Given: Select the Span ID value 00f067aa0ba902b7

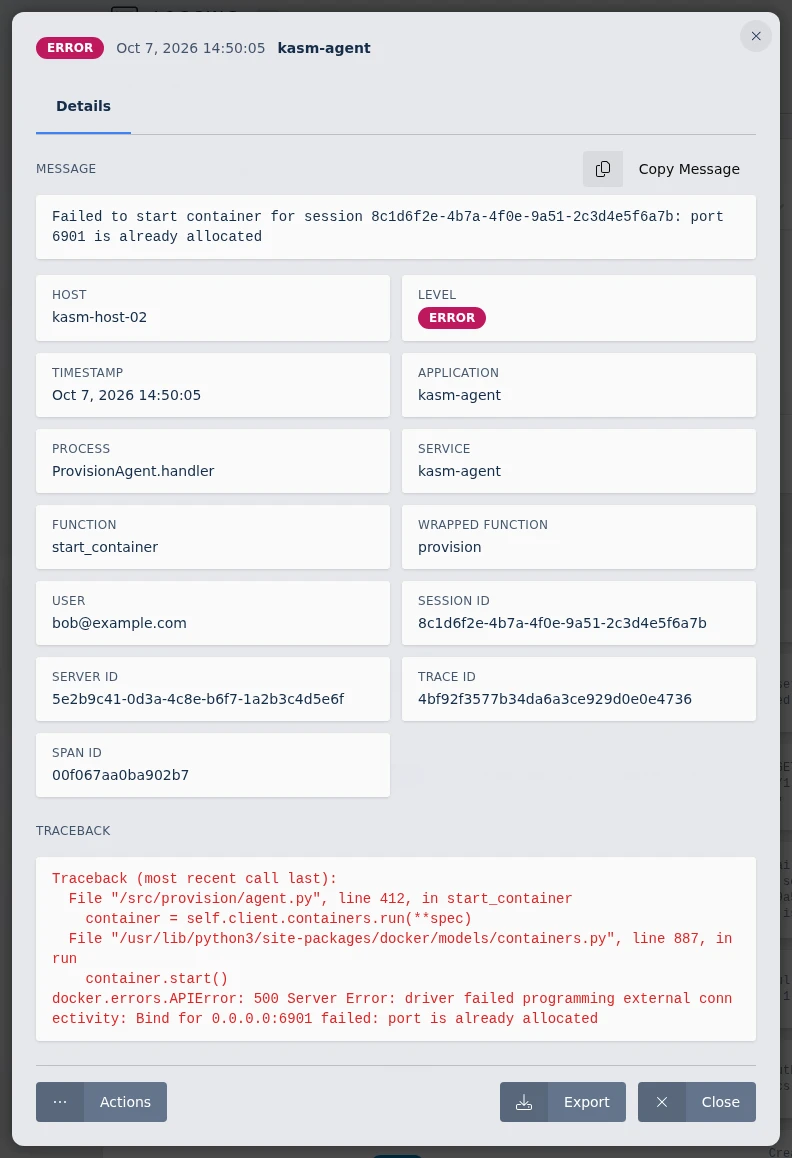Looking at the screenshot, I should click(x=120, y=775).
